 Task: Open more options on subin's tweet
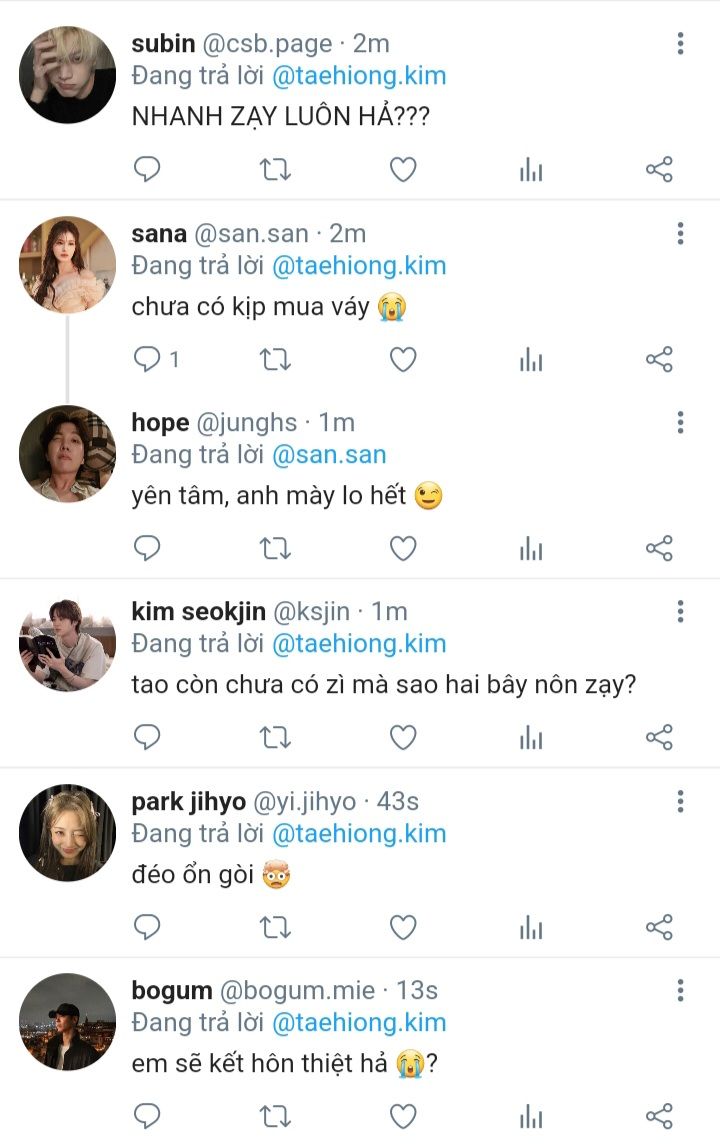(x=680, y=44)
